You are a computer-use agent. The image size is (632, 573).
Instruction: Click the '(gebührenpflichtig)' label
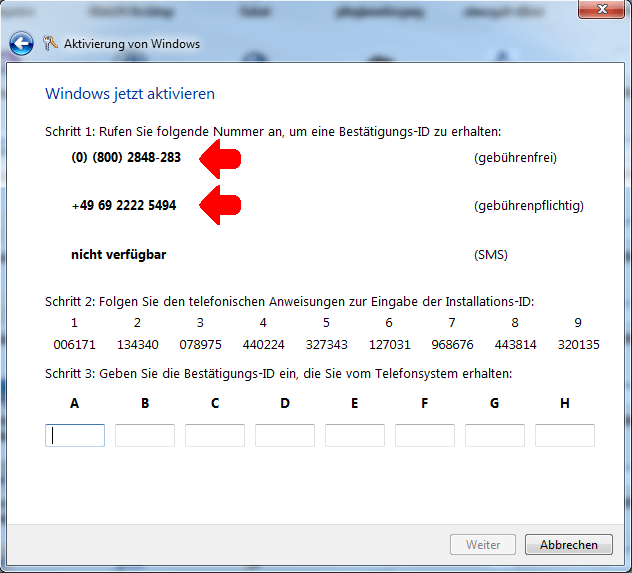[529, 206]
